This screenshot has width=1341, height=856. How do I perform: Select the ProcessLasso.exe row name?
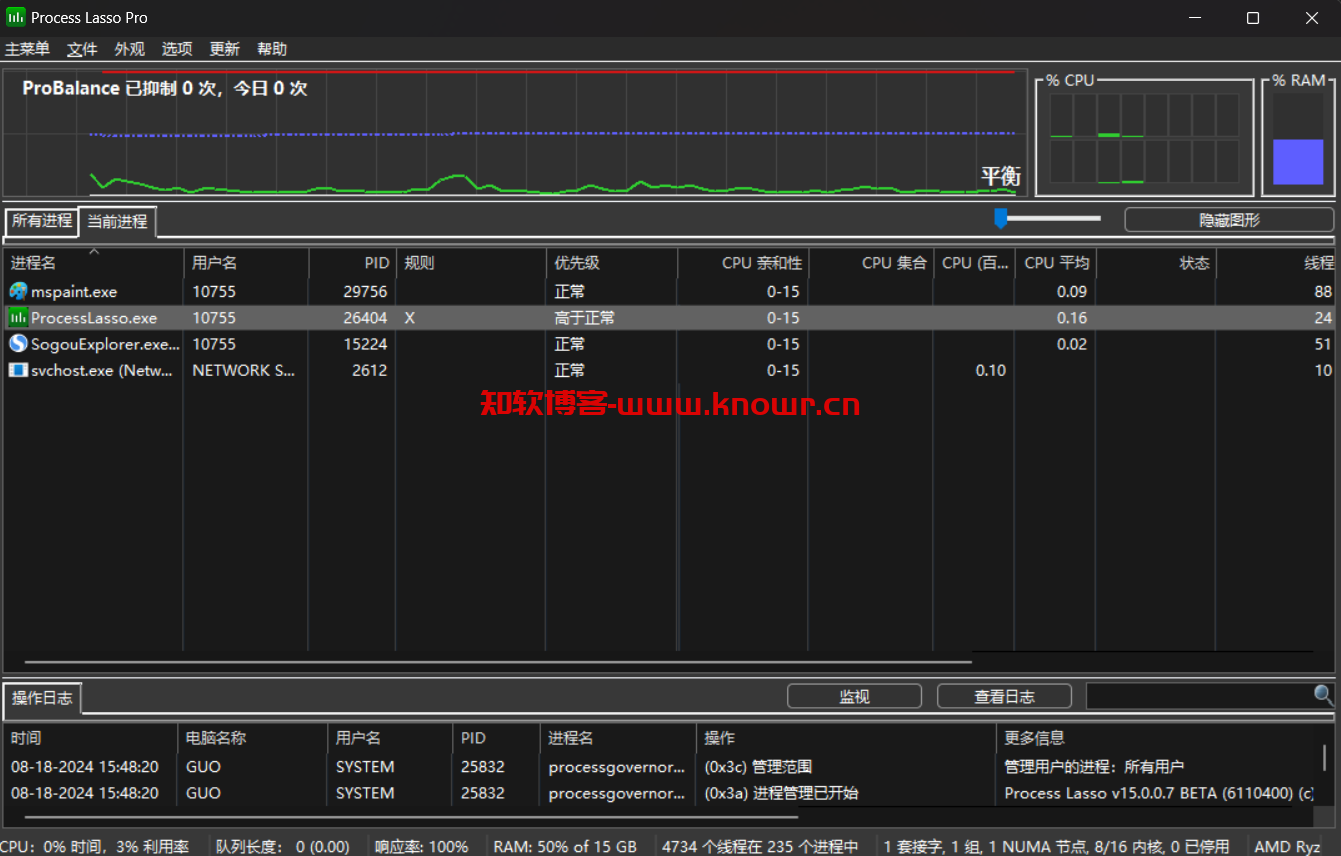[x=94, y=318]
